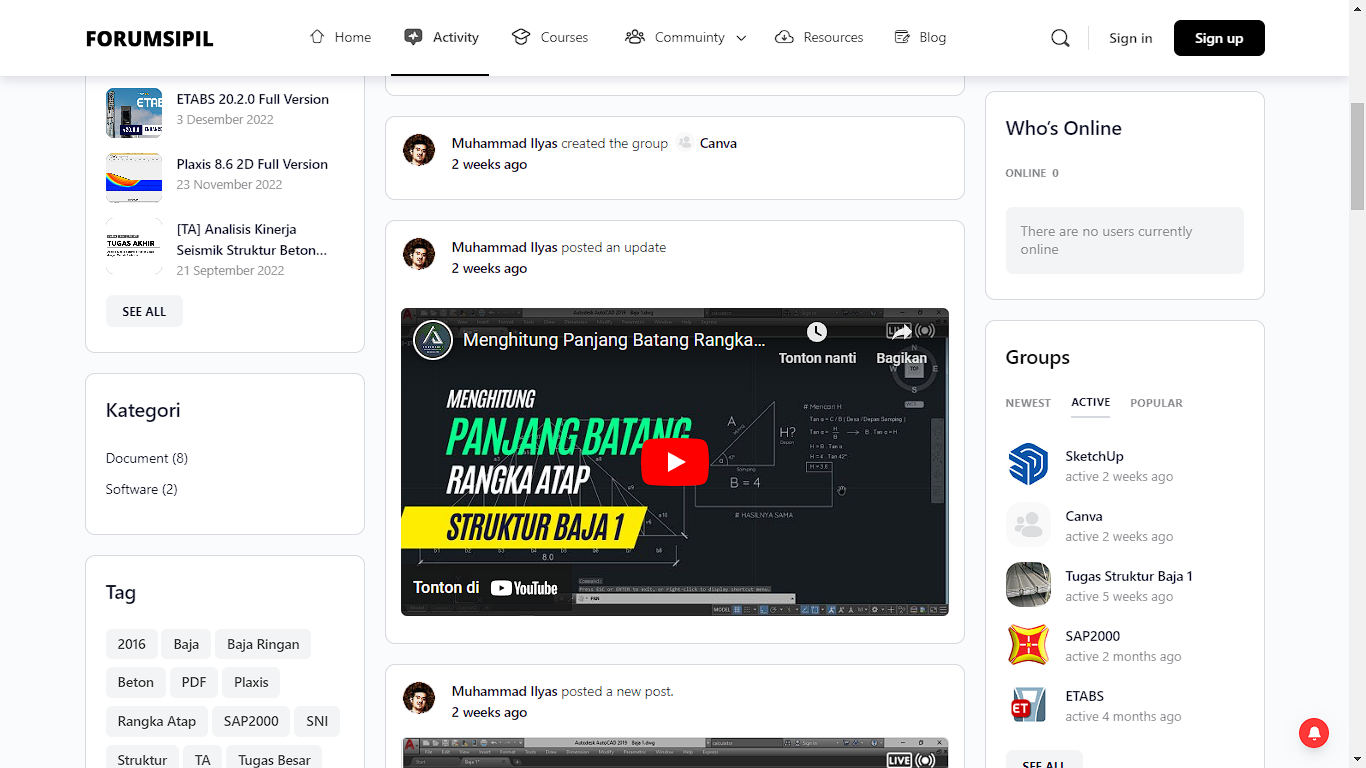Click the Tonton nanti clock icon
This screenshot has height=768, width=1366.
[817, 332]
